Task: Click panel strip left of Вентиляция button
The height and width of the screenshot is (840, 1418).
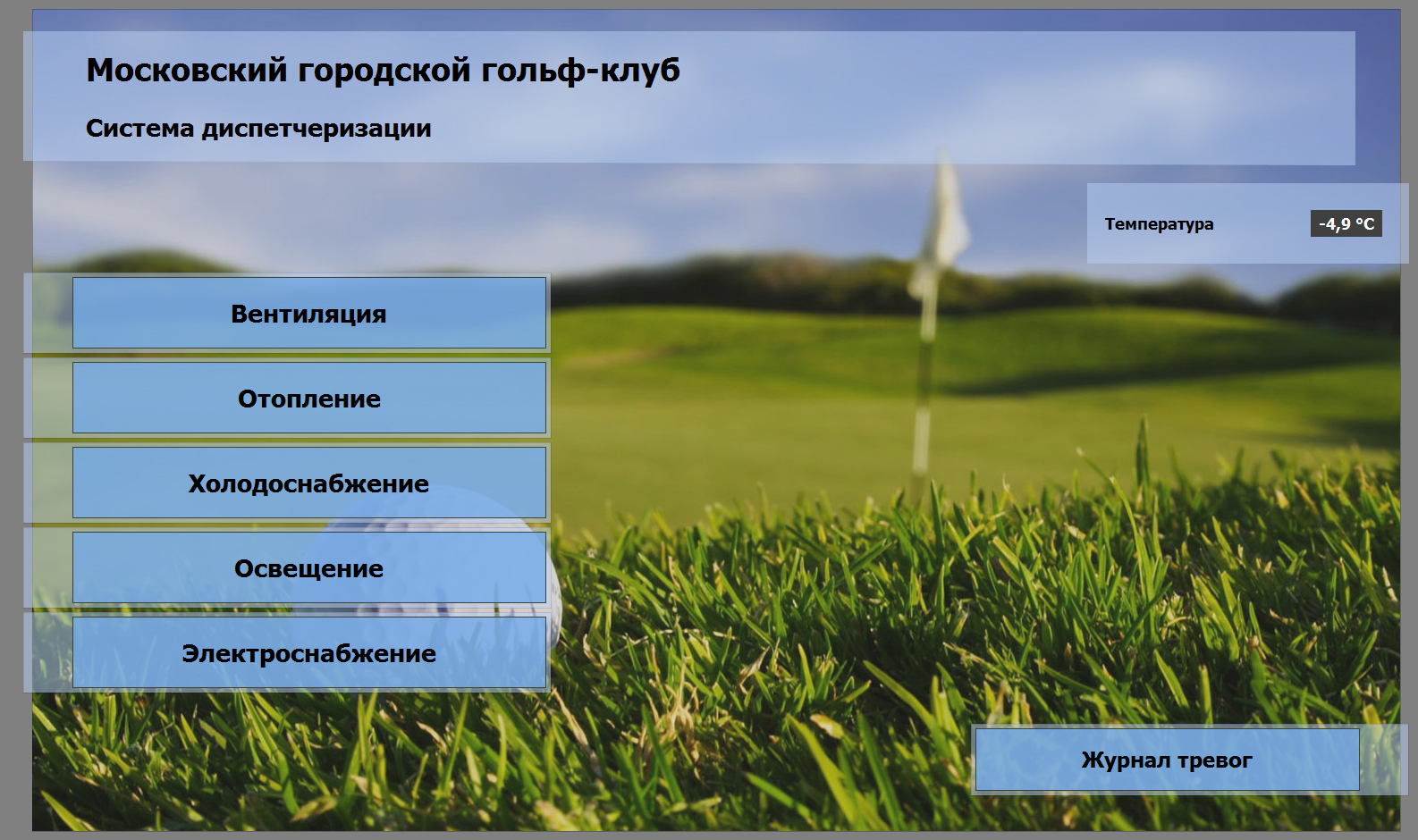Action: pos(48,314)
